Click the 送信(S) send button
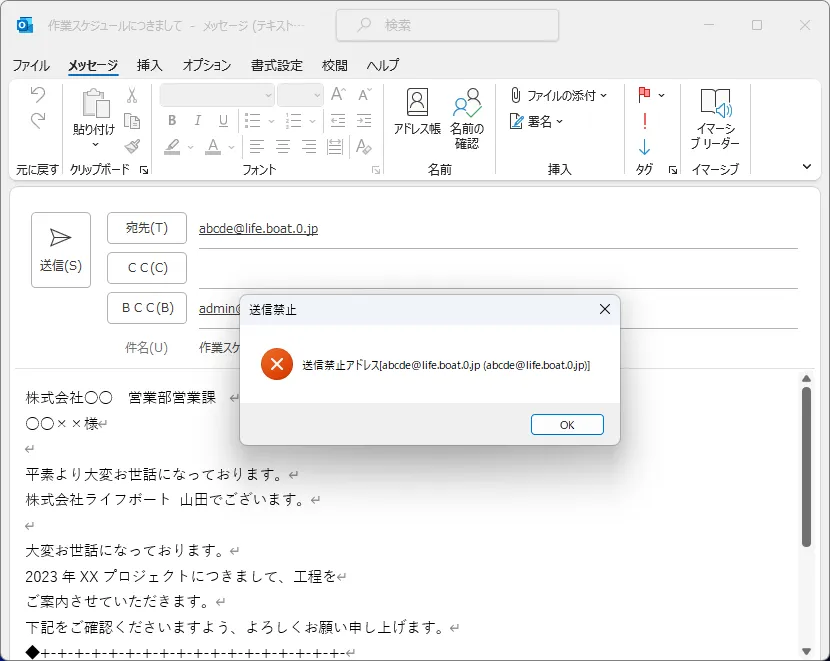The image size is (830, 661). [61, 250]
